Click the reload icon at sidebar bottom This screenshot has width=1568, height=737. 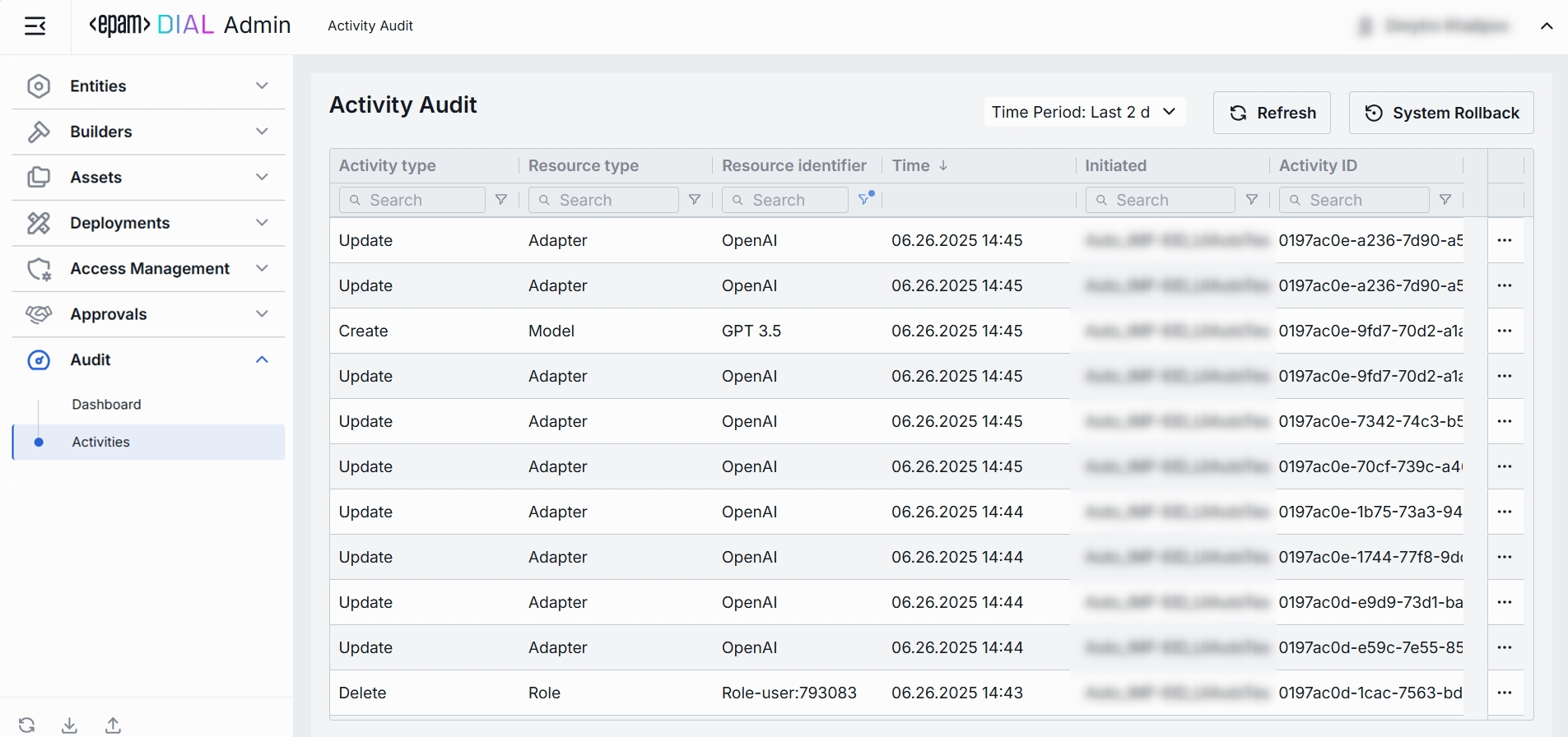[x=27, y=725]
